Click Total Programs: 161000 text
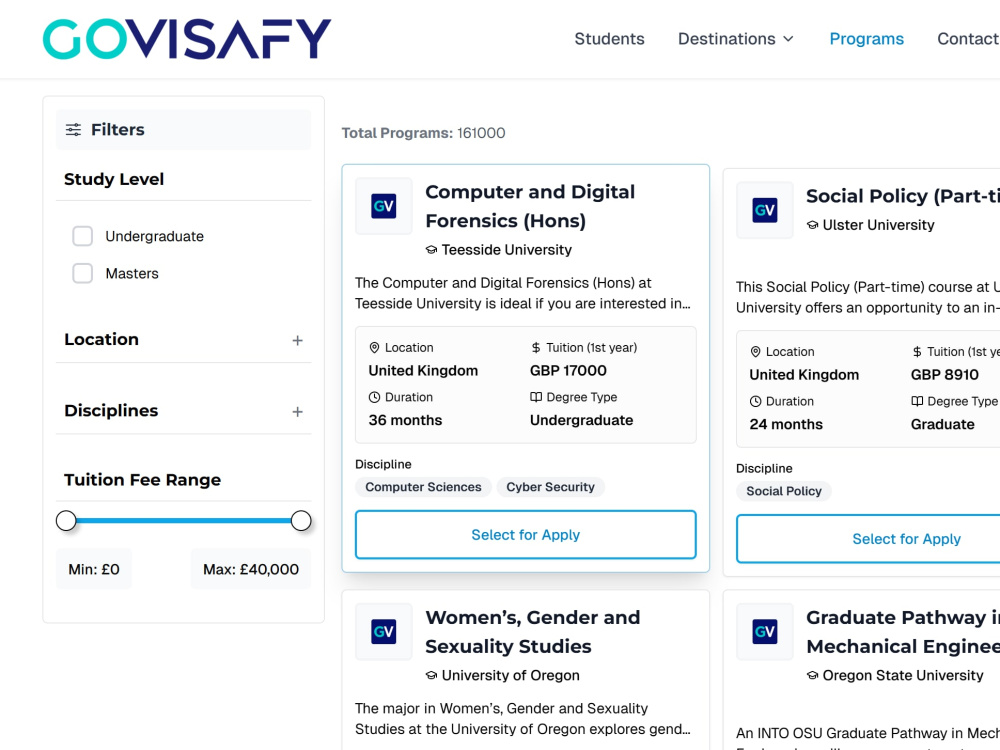The height and width of the screenshot is (750, 1000). (x=423, y=133)
